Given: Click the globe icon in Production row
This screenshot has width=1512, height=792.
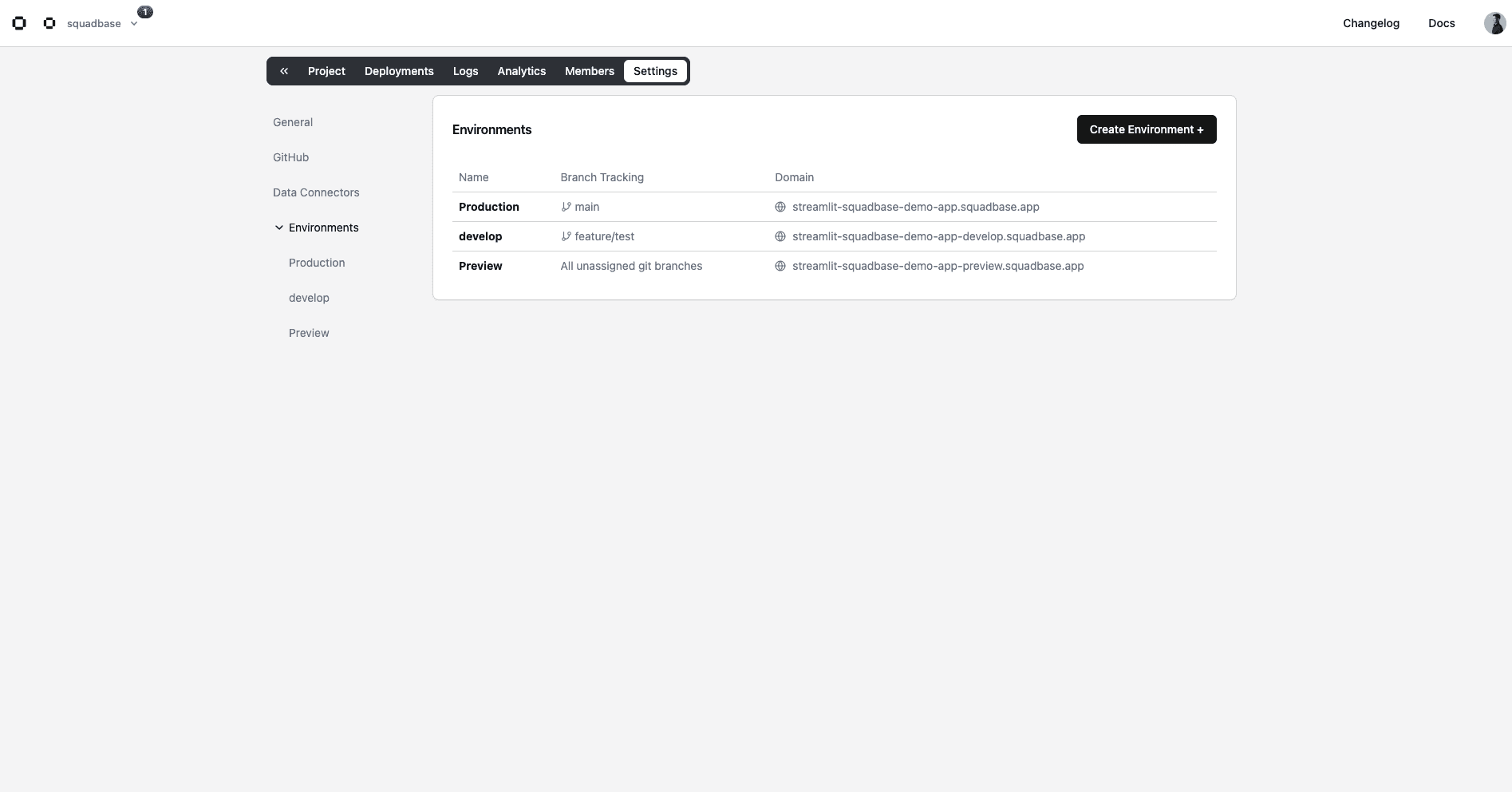Looking at the screenshot, I should [x=780, y=207].
